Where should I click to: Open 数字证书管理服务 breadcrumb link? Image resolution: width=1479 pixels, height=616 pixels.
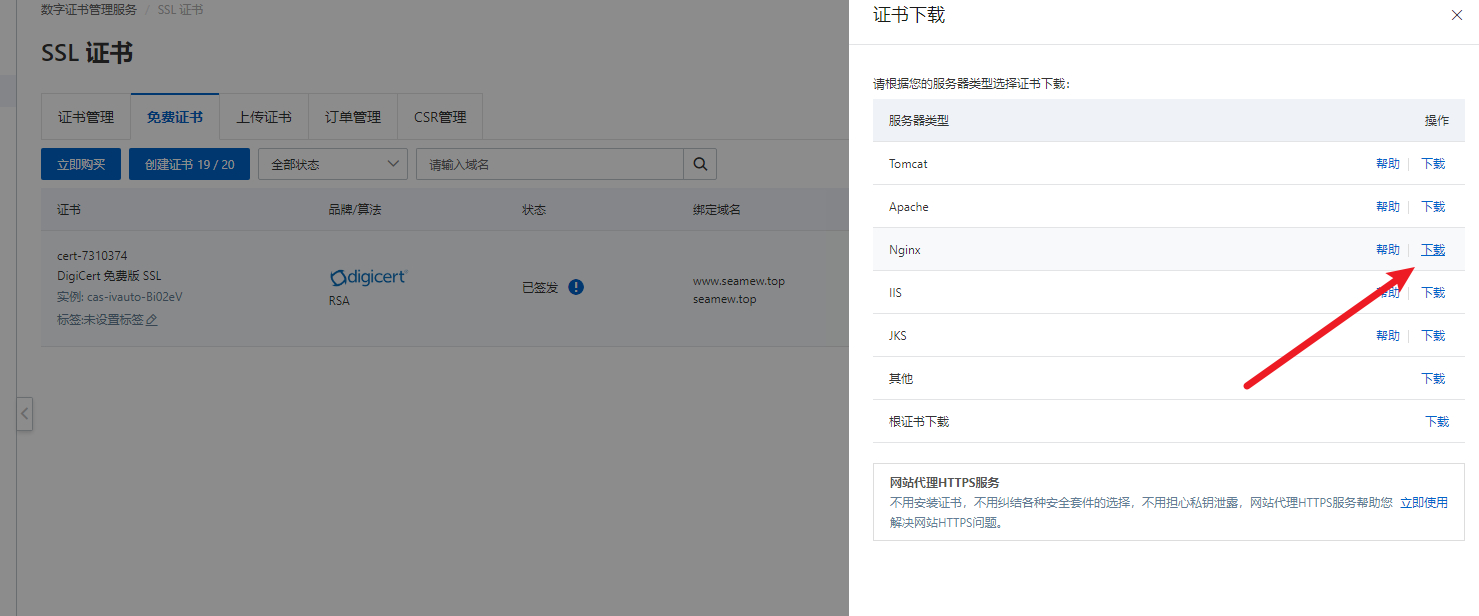pyautogui.click(x=89, y=10)
